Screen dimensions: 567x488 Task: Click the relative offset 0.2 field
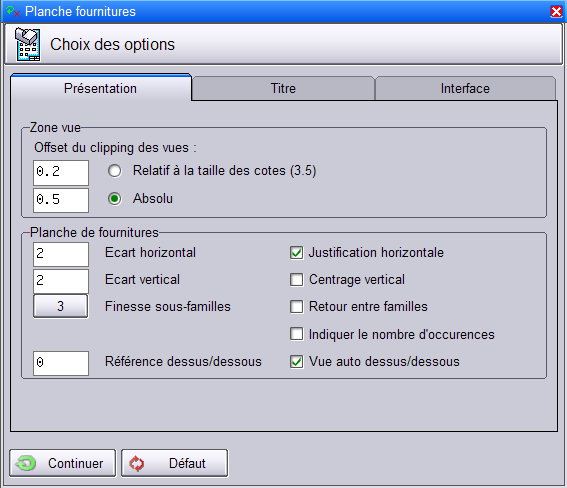[x=61, y=172]
